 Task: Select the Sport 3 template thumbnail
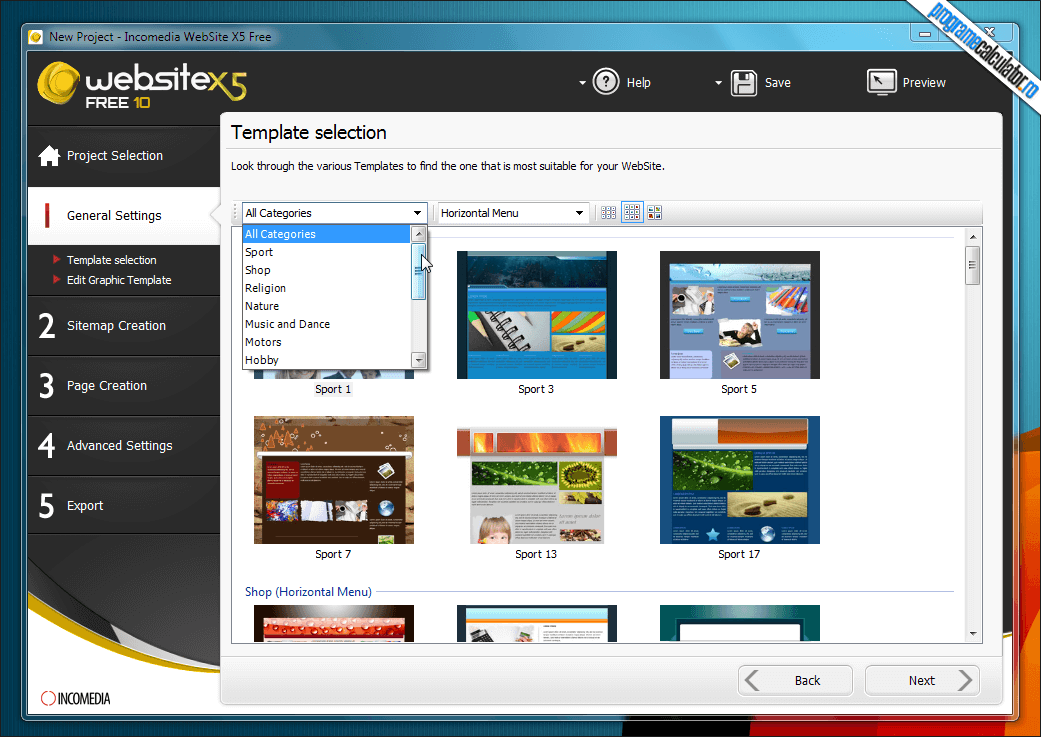click(x=536, y=315)
